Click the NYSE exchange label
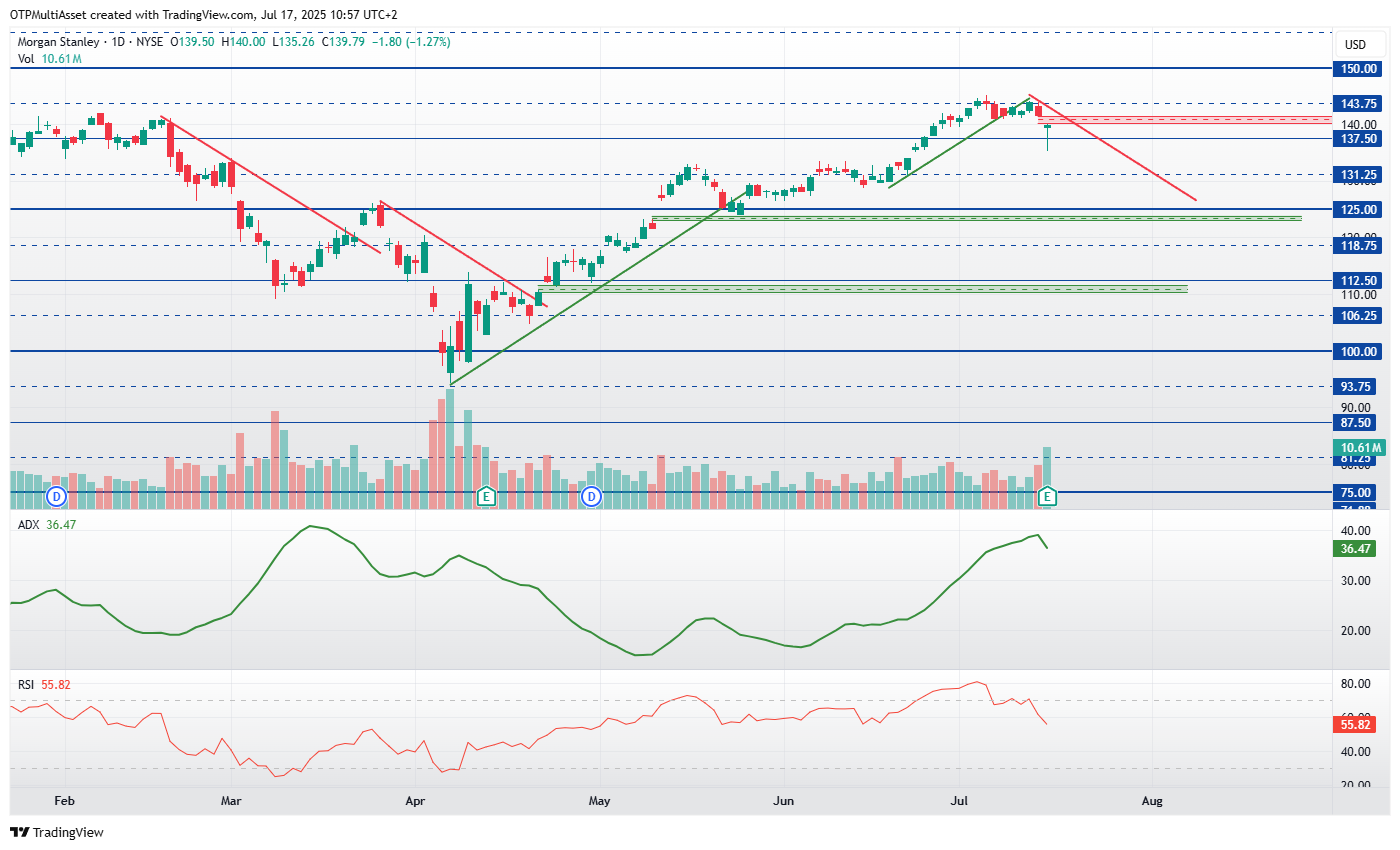 coord(148,42)
